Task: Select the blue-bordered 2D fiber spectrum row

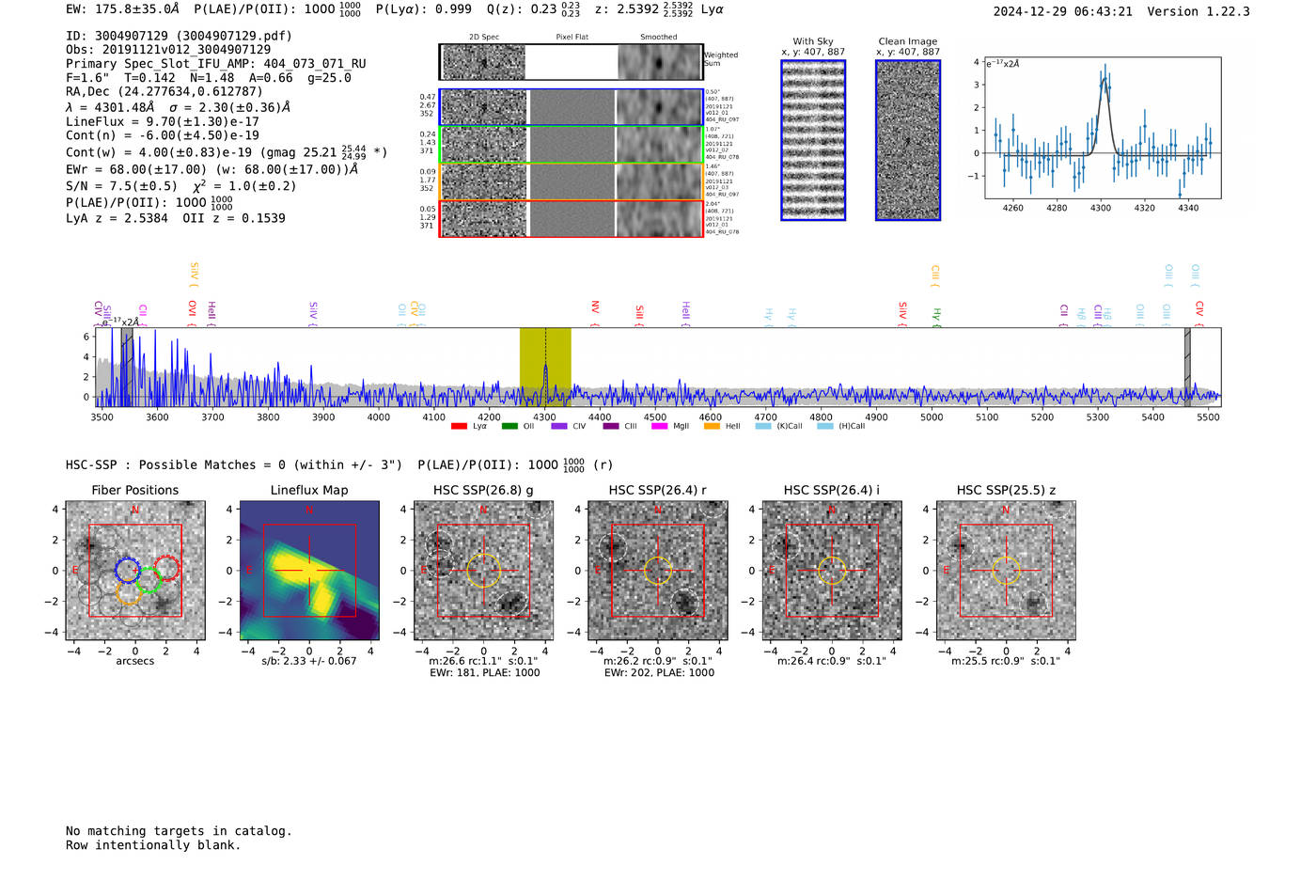Action: tap(571, 107)
